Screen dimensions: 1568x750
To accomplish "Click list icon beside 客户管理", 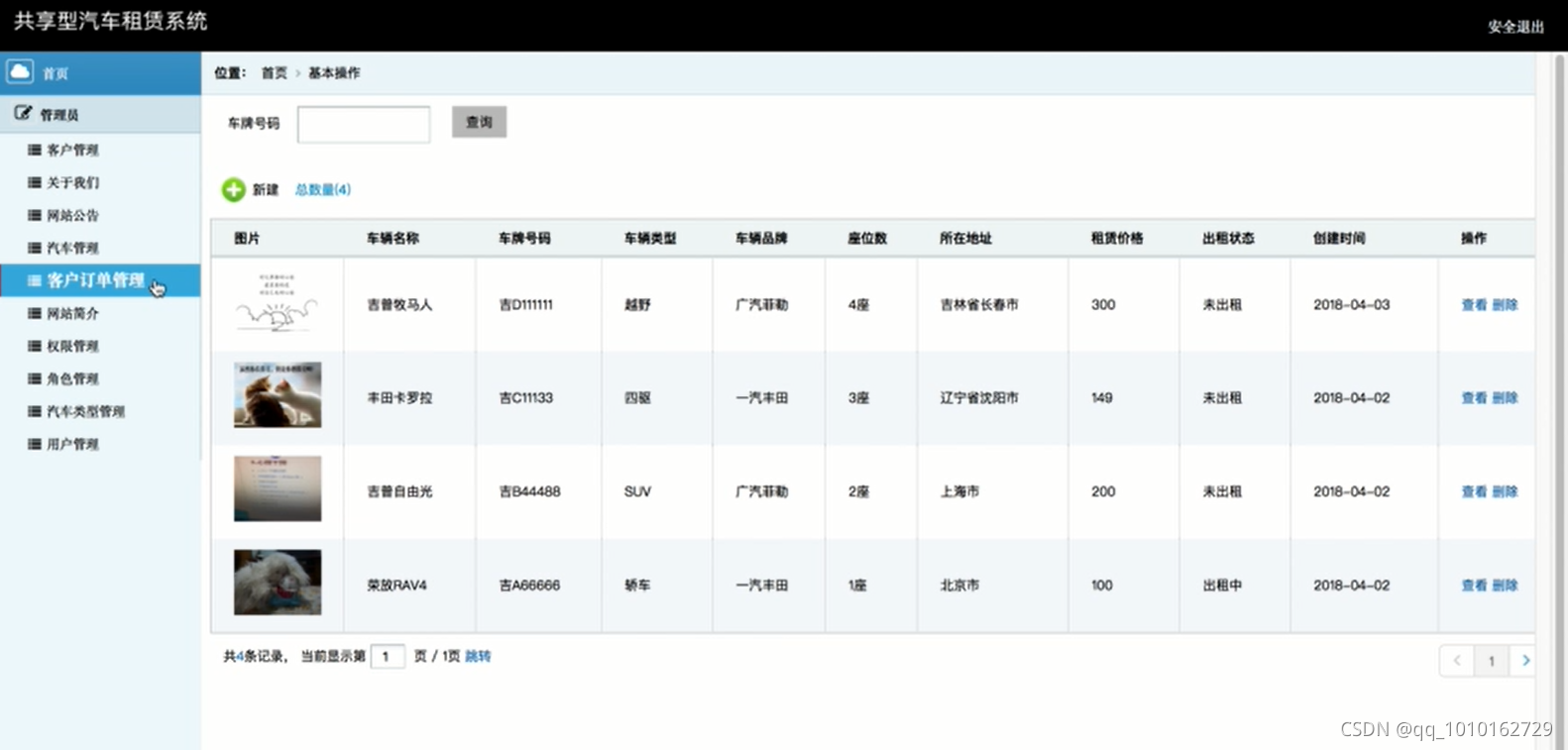I will (35, 150).
